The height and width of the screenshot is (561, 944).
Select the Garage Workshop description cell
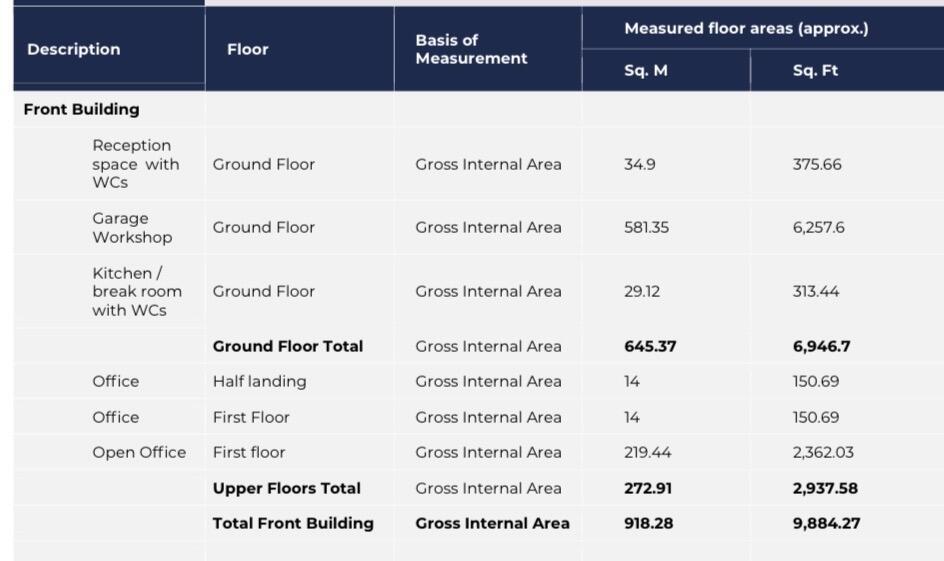132,228
